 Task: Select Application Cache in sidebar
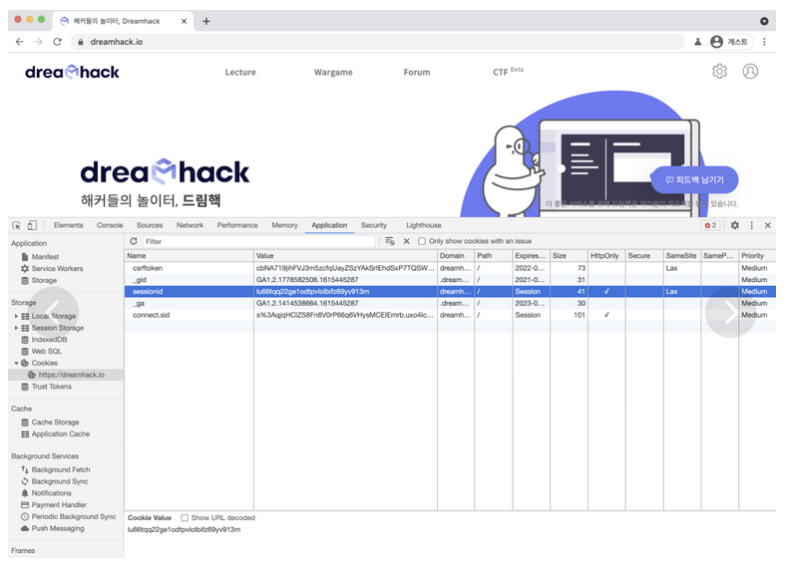[60, 434]
